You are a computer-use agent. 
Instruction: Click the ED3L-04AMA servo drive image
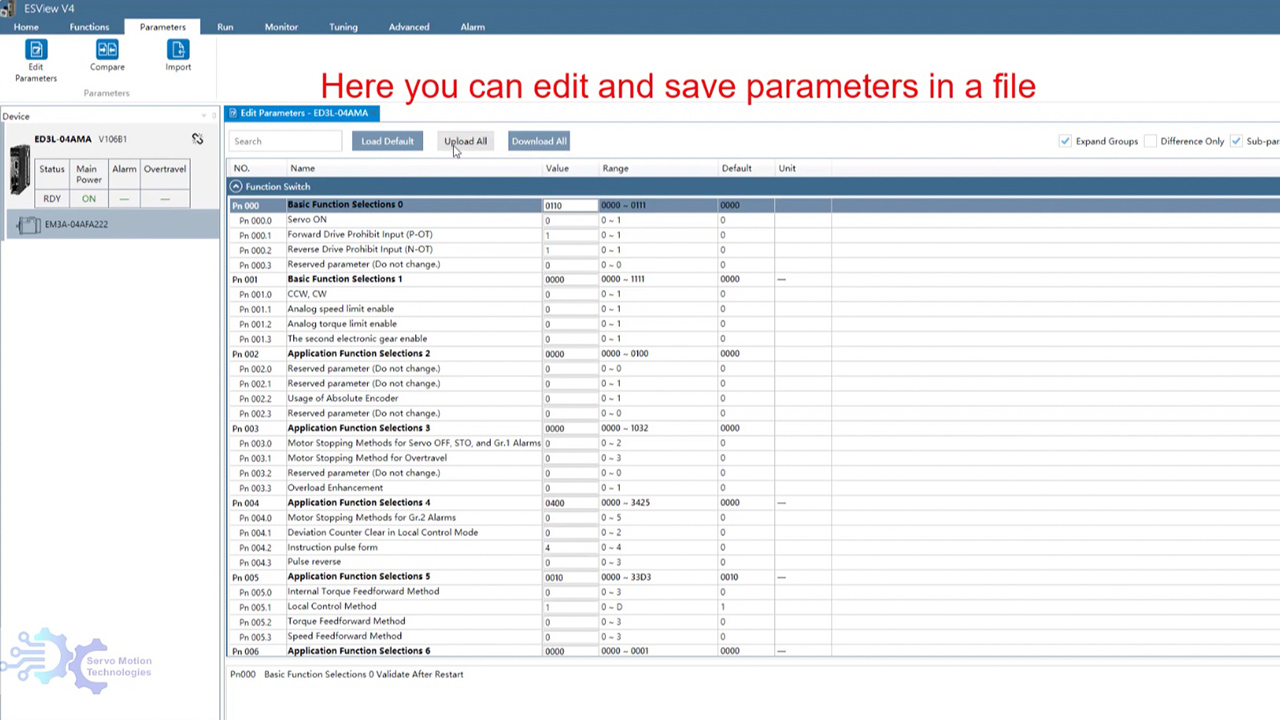[x=19, y=170]
